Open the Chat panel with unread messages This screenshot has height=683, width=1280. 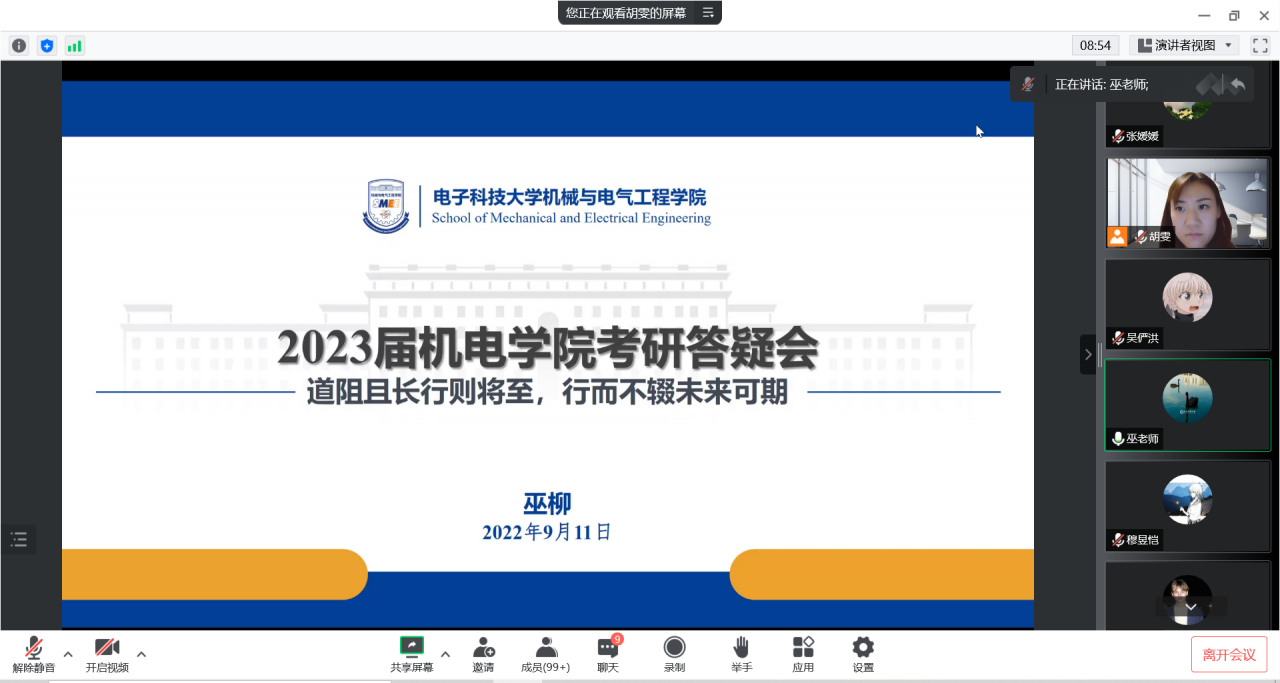[608, 654]
